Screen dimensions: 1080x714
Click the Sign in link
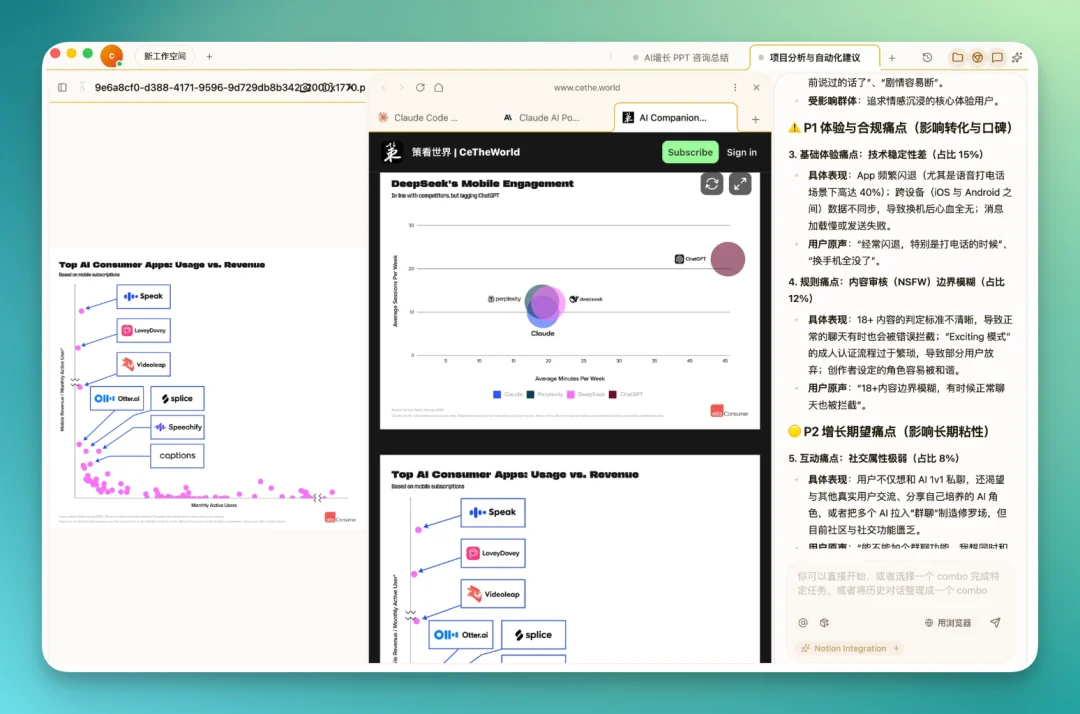click(742, 151)
